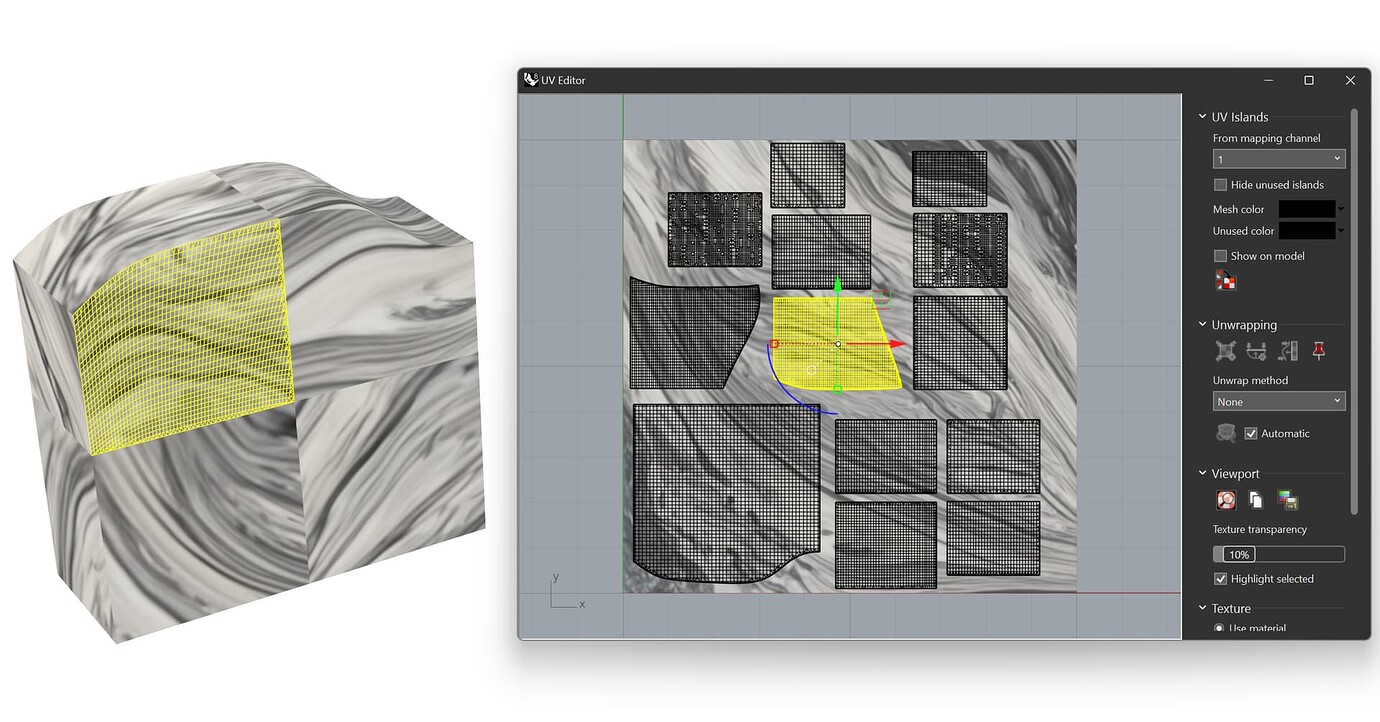This screenshot has width=1380, height=722.
Task: Enable Hide unused islands
Action: click(1220, 184)
